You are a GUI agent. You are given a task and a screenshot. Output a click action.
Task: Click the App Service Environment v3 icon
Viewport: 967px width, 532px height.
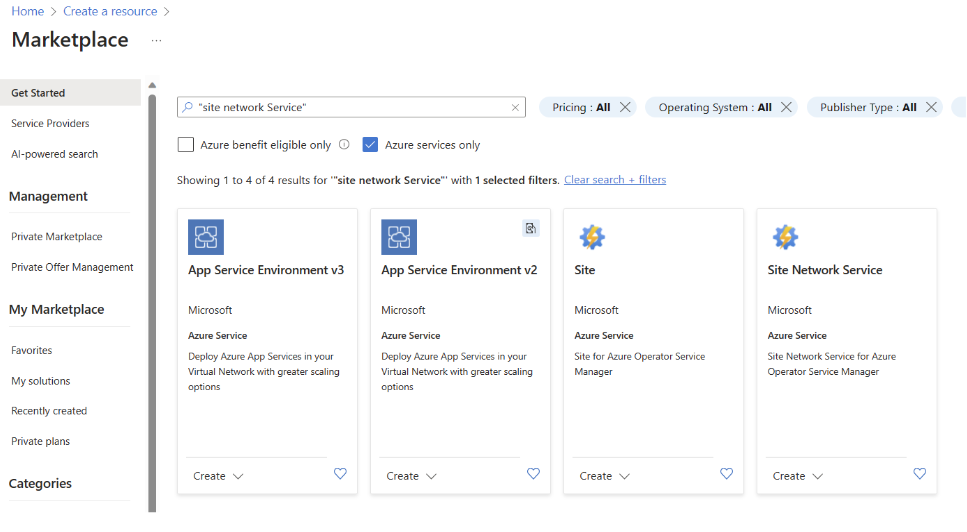tap(206, 237)
